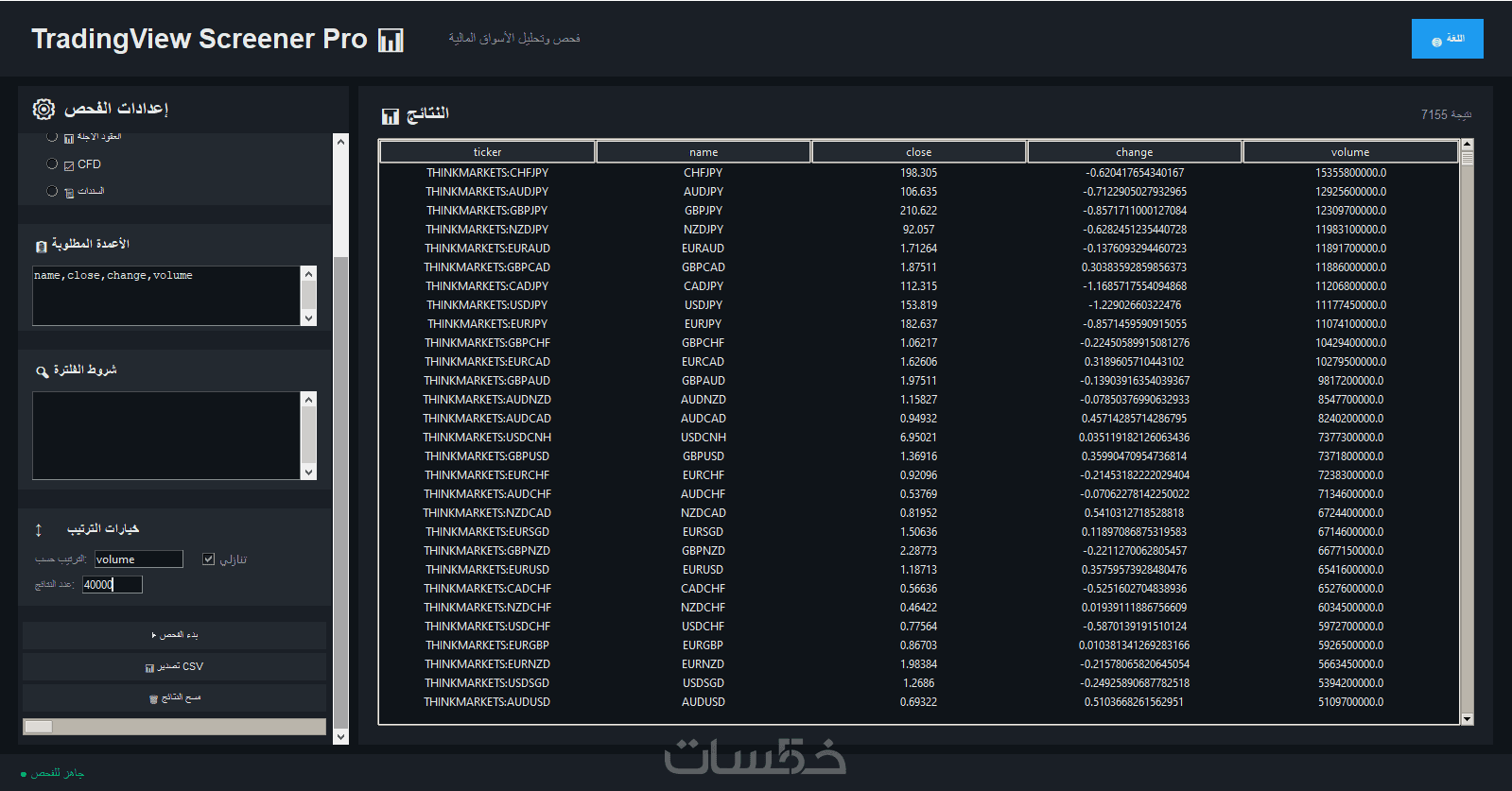This screenshot has height=791, width=1512.
Task: Click the THINKMARKETS:USDJPY ticker cell
Action: click(x=487, y=305)
